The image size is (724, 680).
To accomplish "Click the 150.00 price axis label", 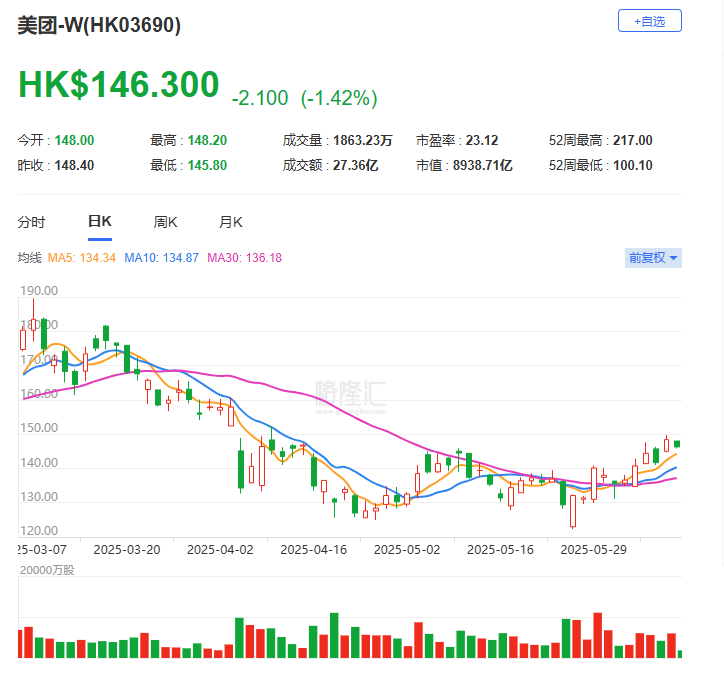I will (39, 428).
